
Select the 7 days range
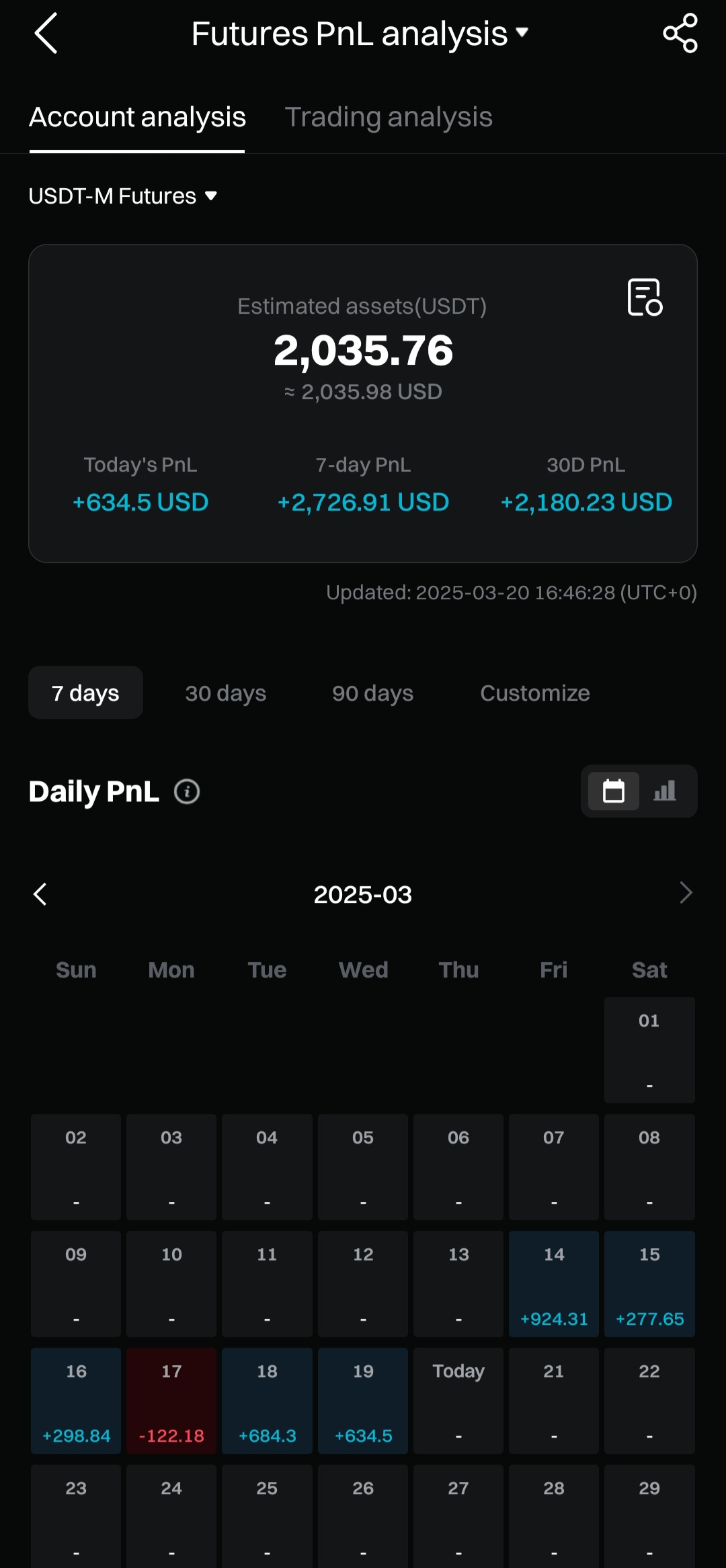85,693
